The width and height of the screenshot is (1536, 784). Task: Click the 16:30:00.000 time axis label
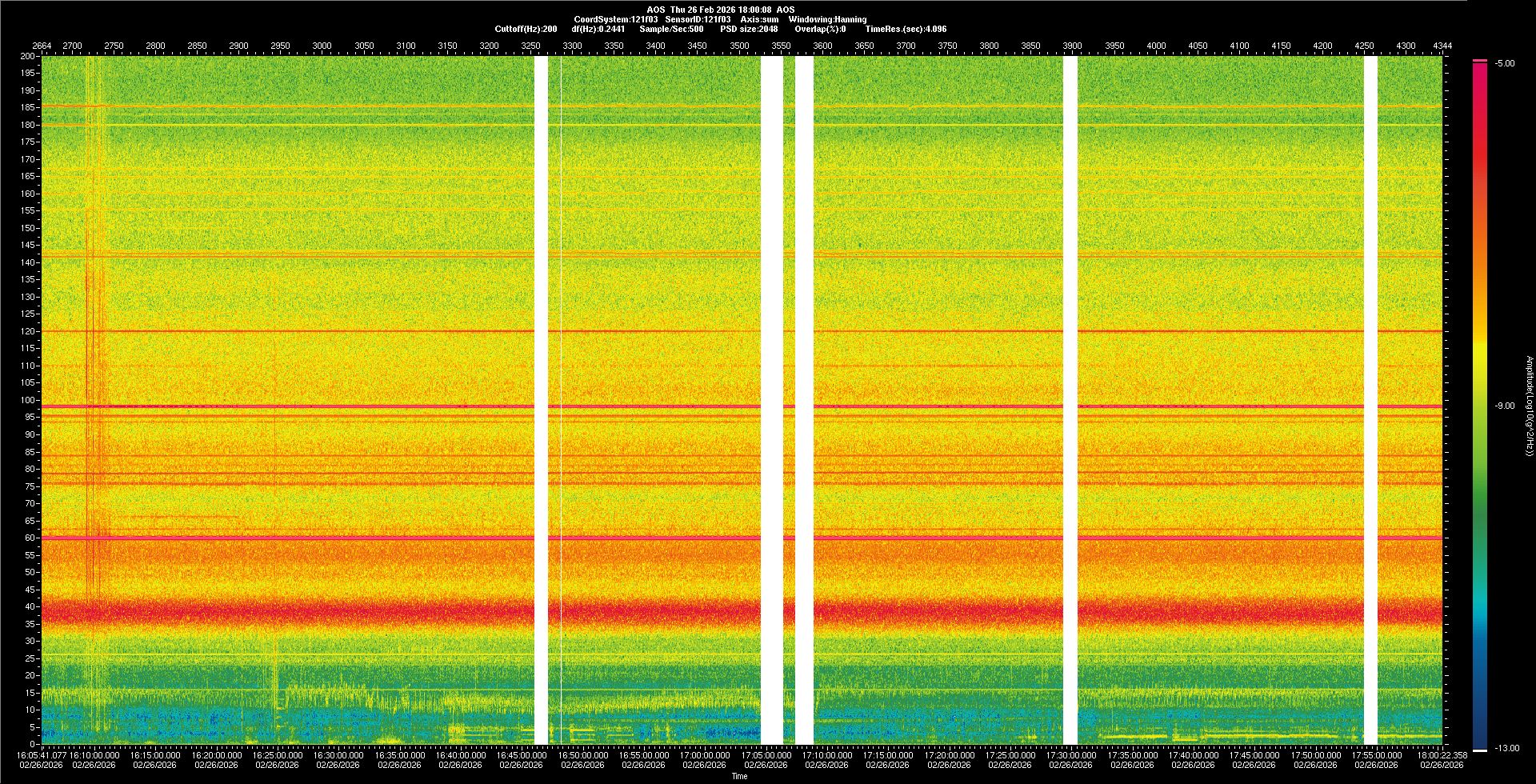(x=338, y=755)
